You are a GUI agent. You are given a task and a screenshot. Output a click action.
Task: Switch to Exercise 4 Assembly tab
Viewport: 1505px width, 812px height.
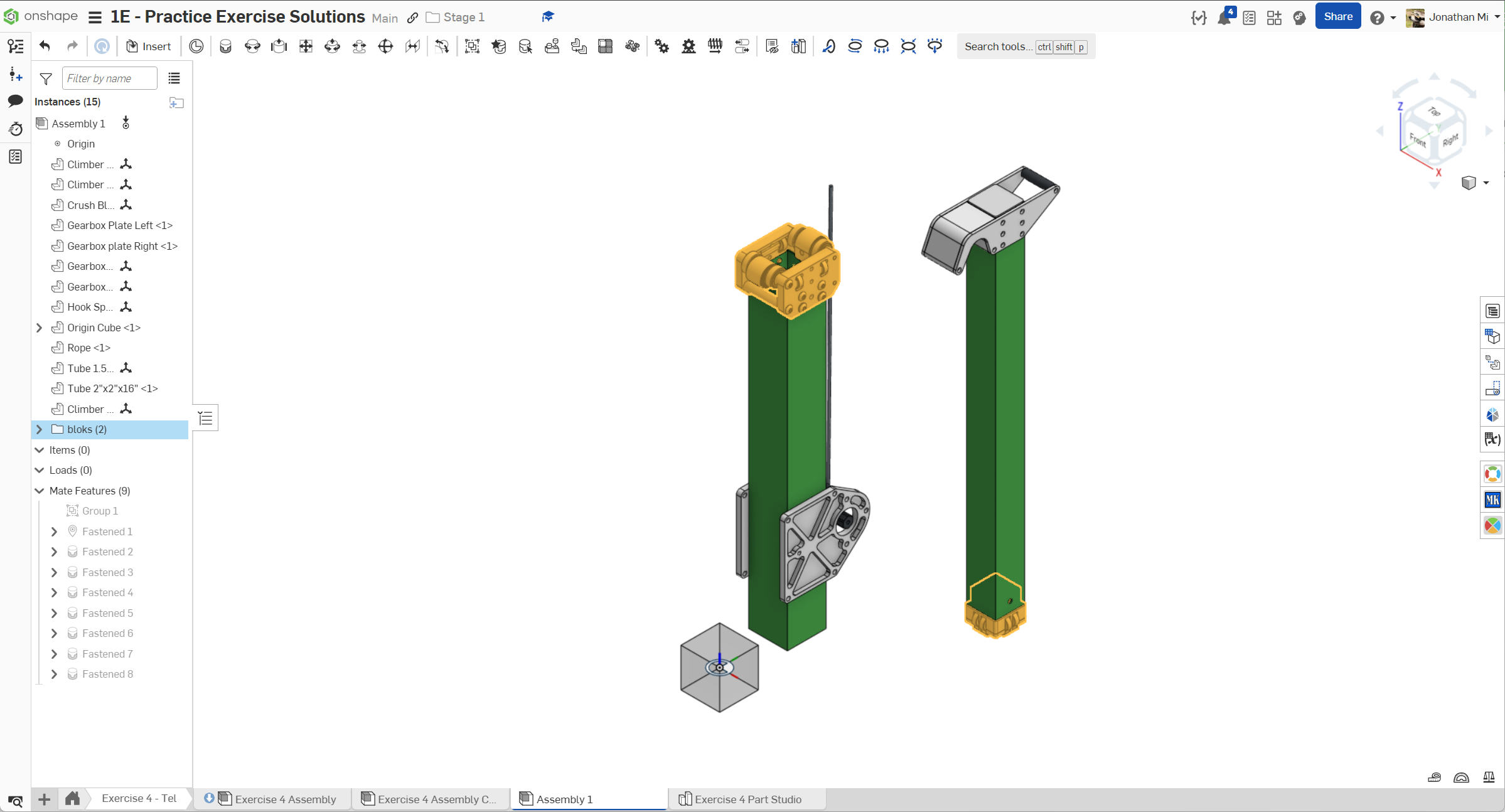[x=285, y=799]
